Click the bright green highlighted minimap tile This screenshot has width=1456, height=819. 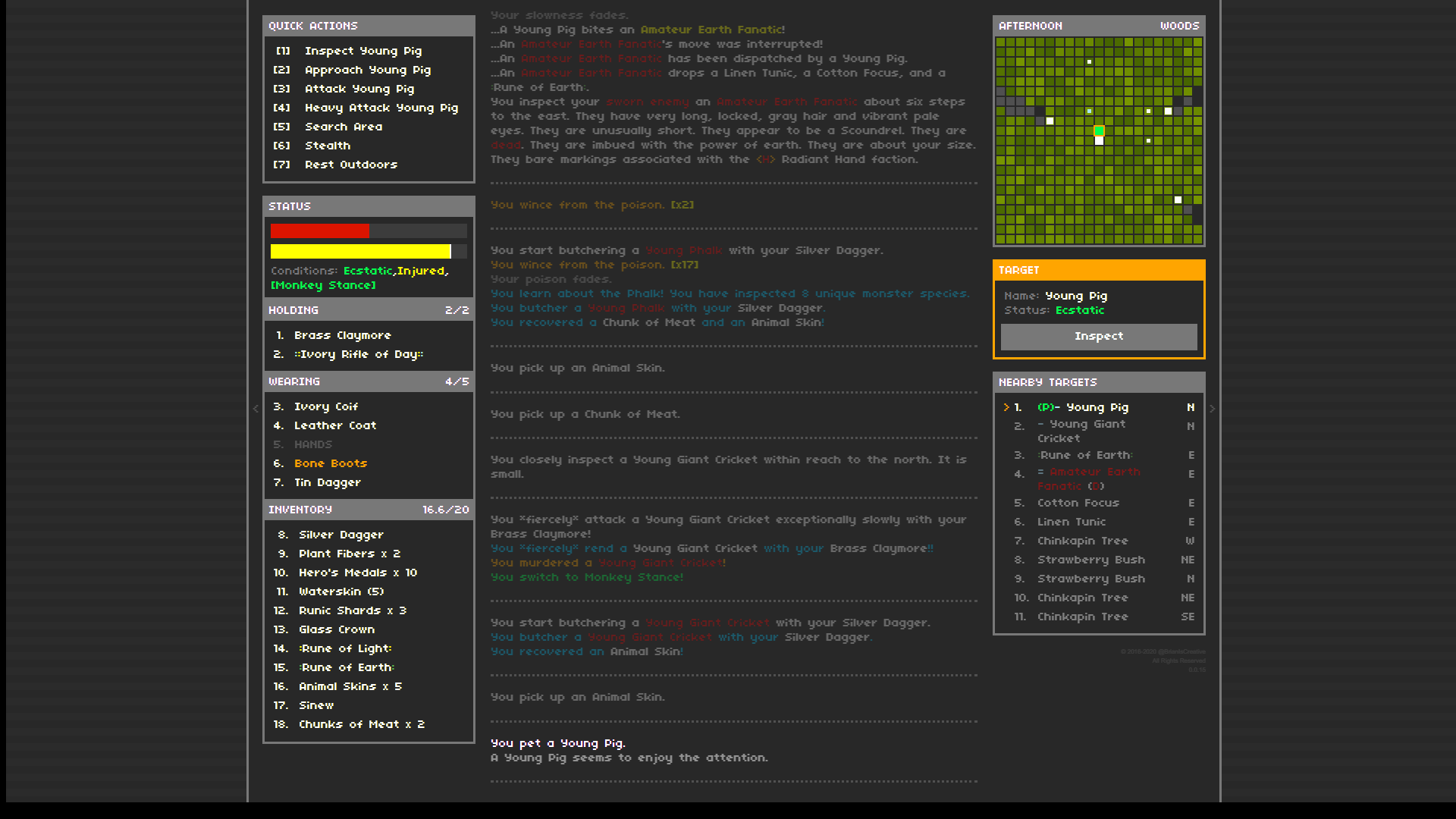[x=1099, y=130]
